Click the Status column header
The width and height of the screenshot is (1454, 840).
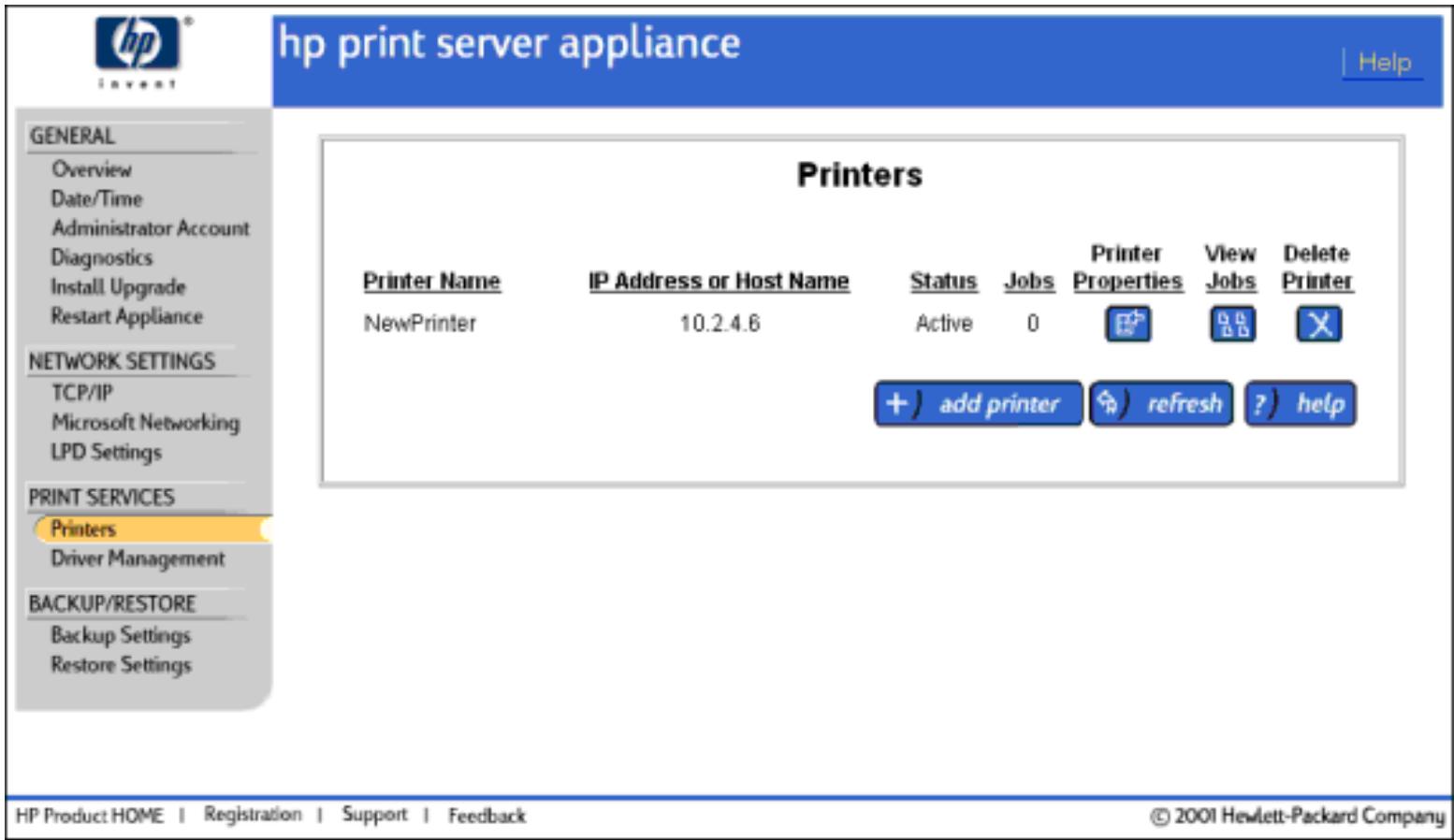pyautogui.click(x=943, y=281)
